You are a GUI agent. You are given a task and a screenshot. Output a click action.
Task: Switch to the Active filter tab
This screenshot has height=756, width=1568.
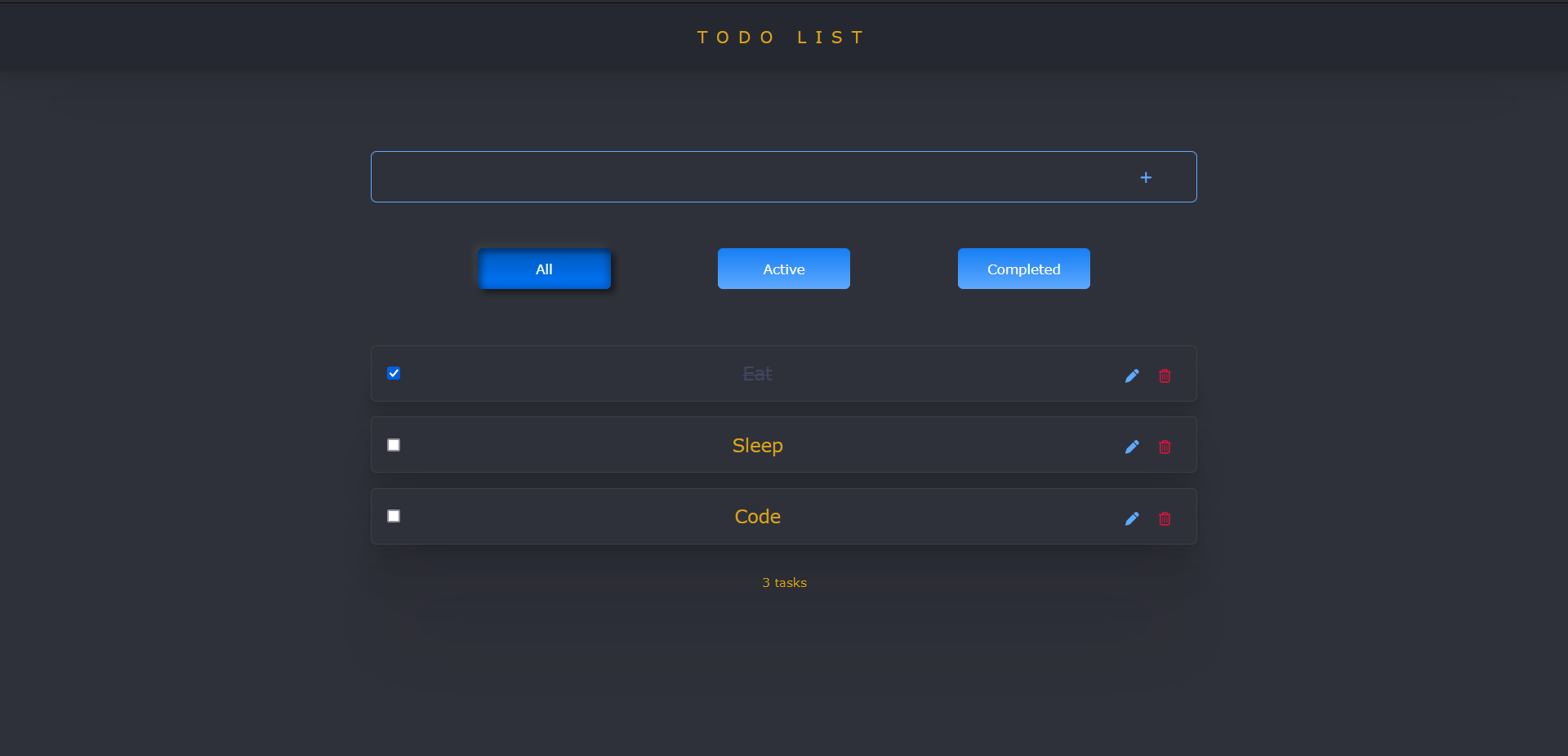[783, 269]
